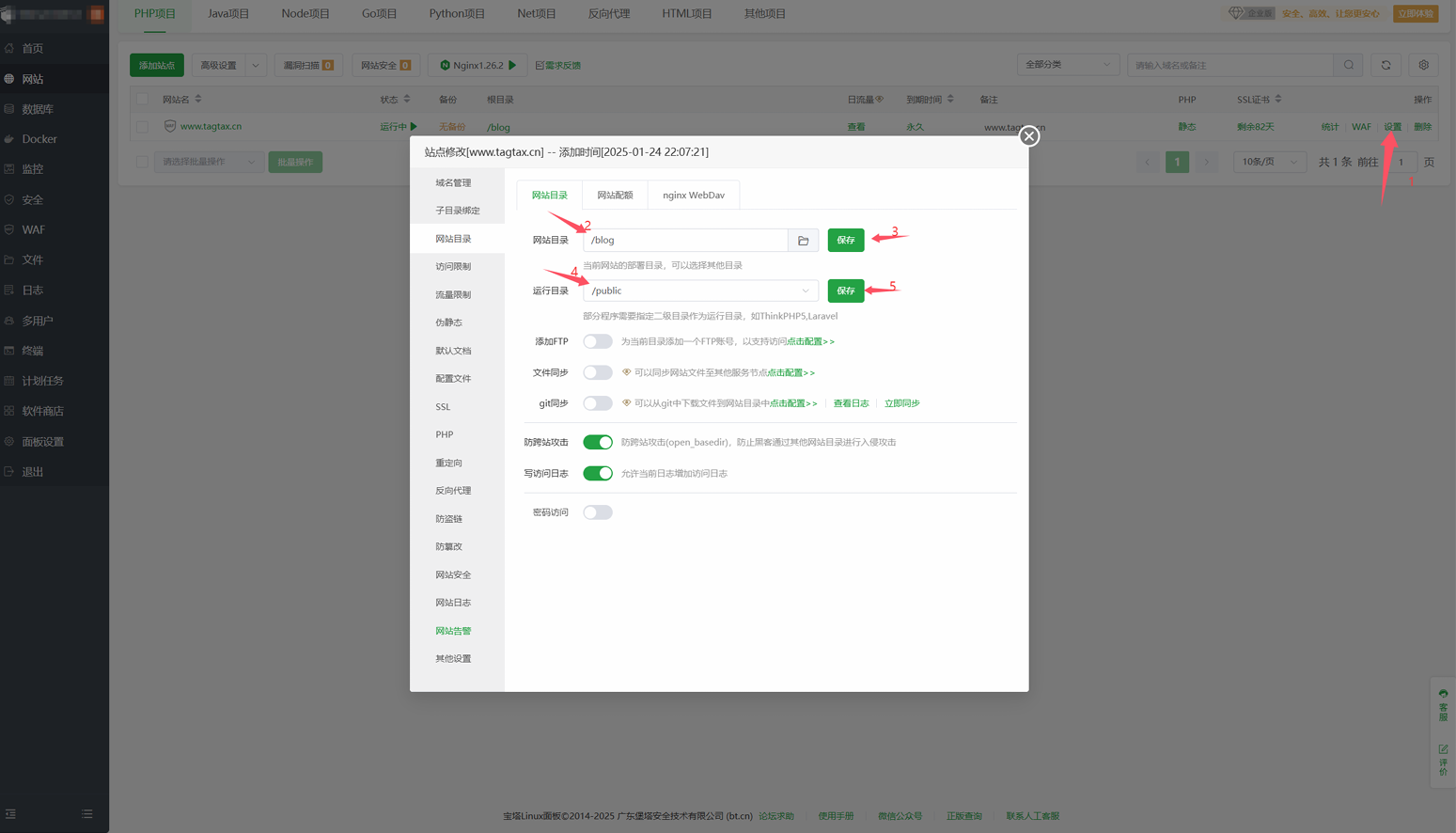
Task: Click the customer service icon at right edge
Action: pos(1443,705)
